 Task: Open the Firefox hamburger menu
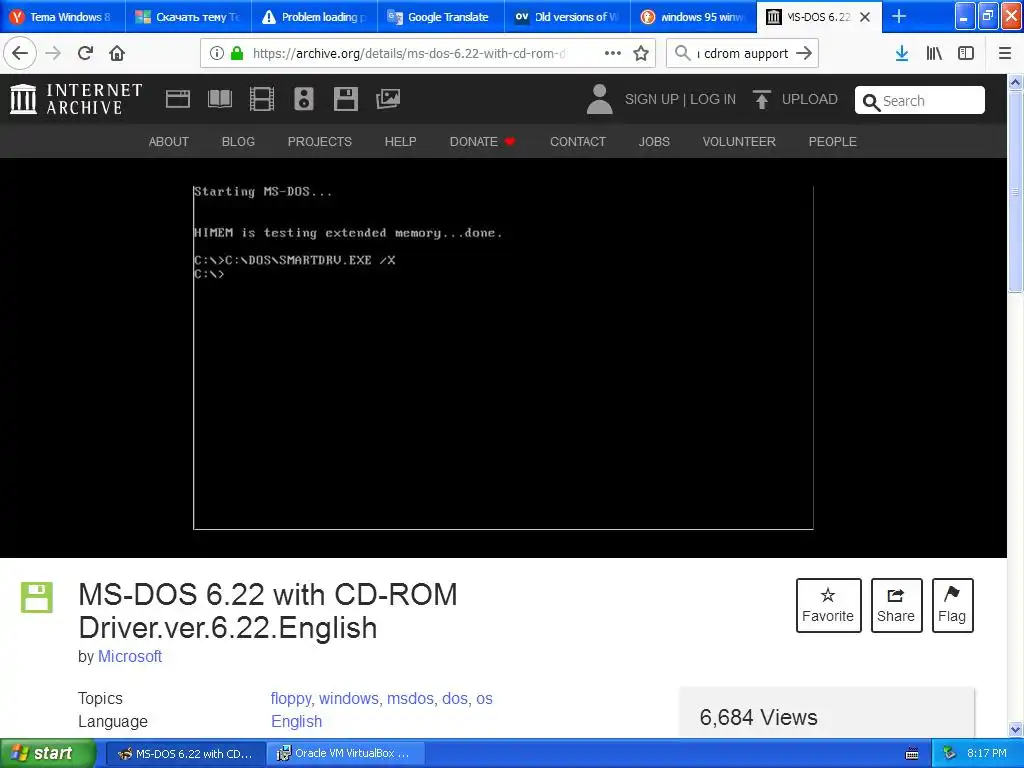coord(1005,54)
